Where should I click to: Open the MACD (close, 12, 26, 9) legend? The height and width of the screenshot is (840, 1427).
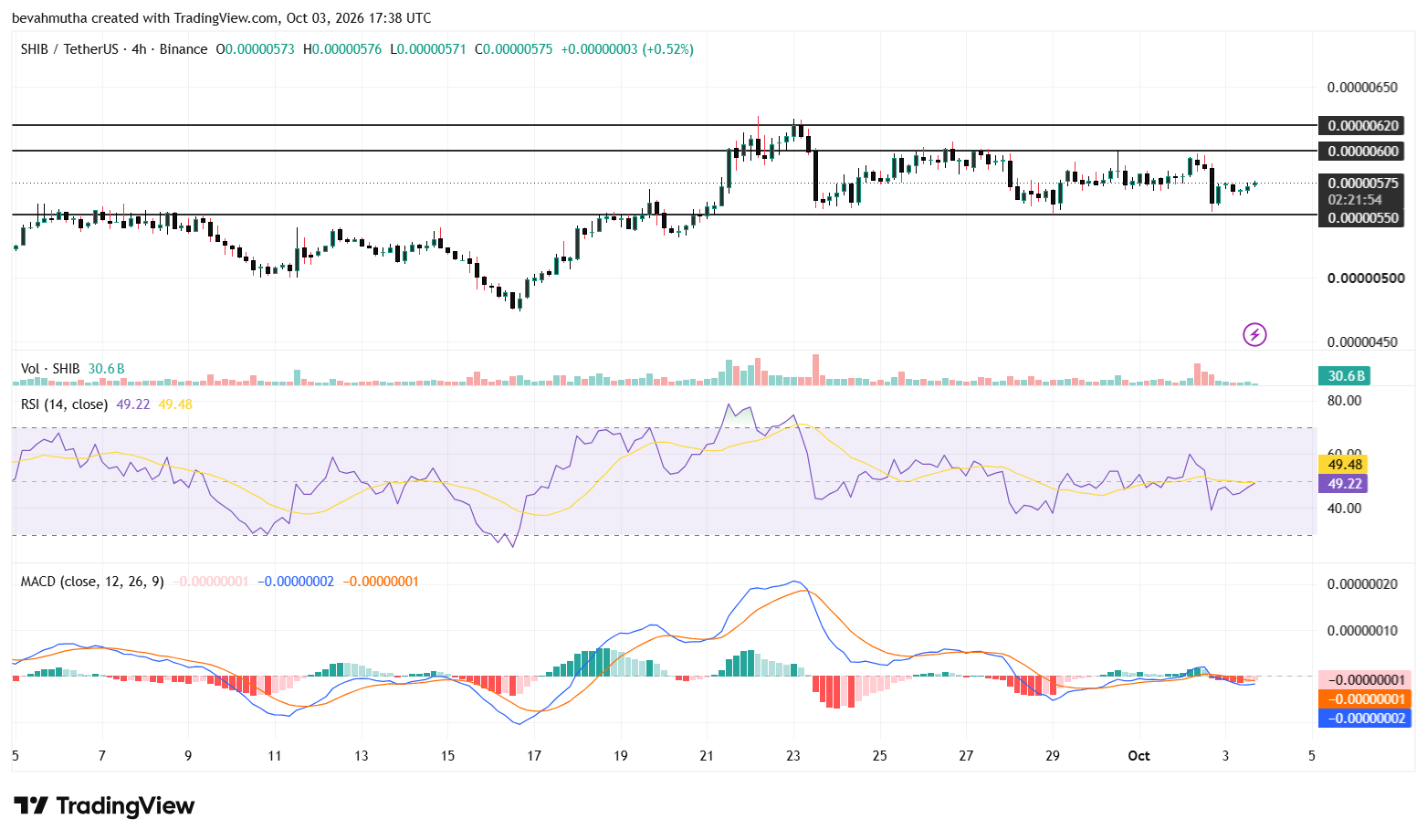click(x=92, y=581)
